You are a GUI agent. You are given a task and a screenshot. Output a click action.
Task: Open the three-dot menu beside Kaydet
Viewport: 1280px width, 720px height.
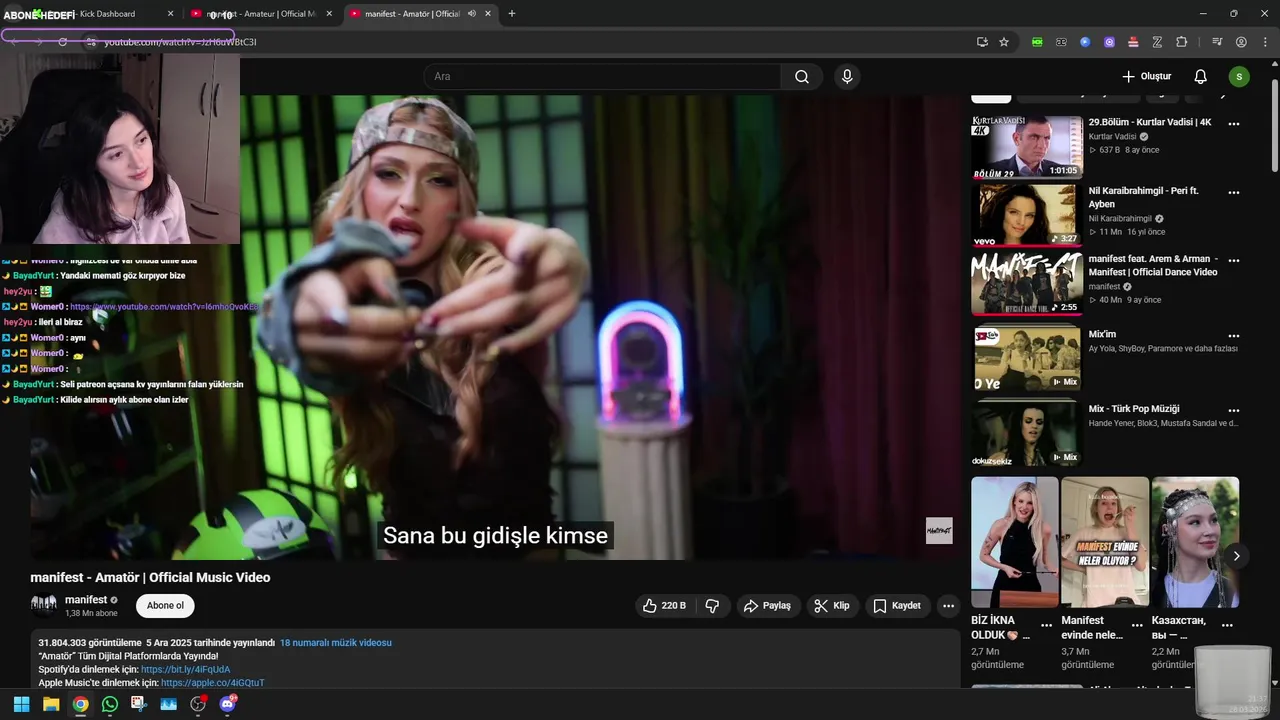(948, 606)
